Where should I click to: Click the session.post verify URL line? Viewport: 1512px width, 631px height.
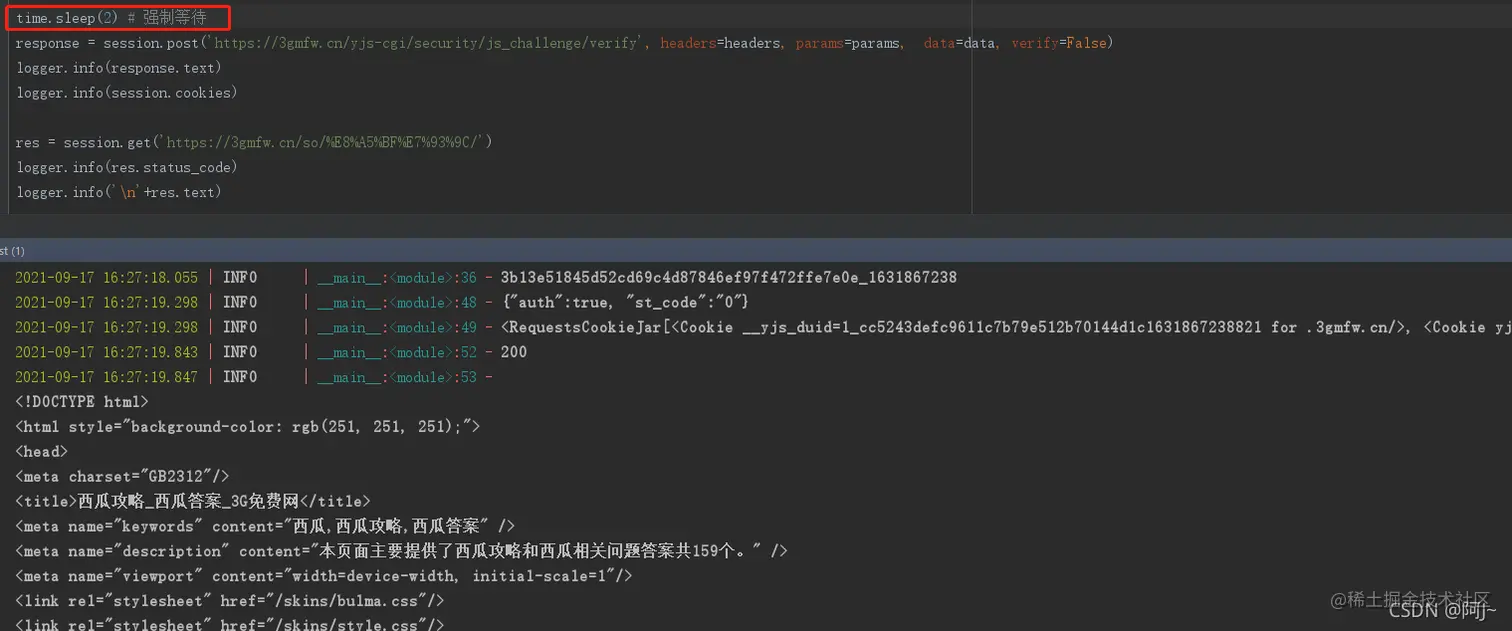(x=564, y=43)
